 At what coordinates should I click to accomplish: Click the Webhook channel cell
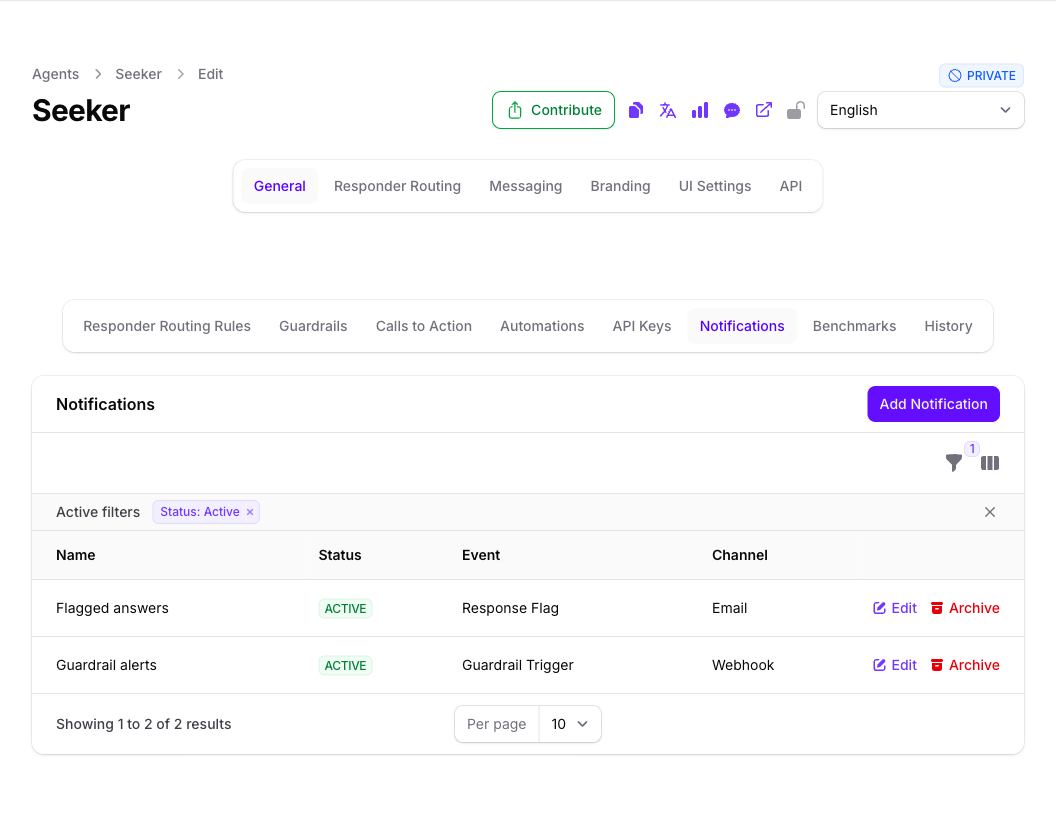[743, 665]
